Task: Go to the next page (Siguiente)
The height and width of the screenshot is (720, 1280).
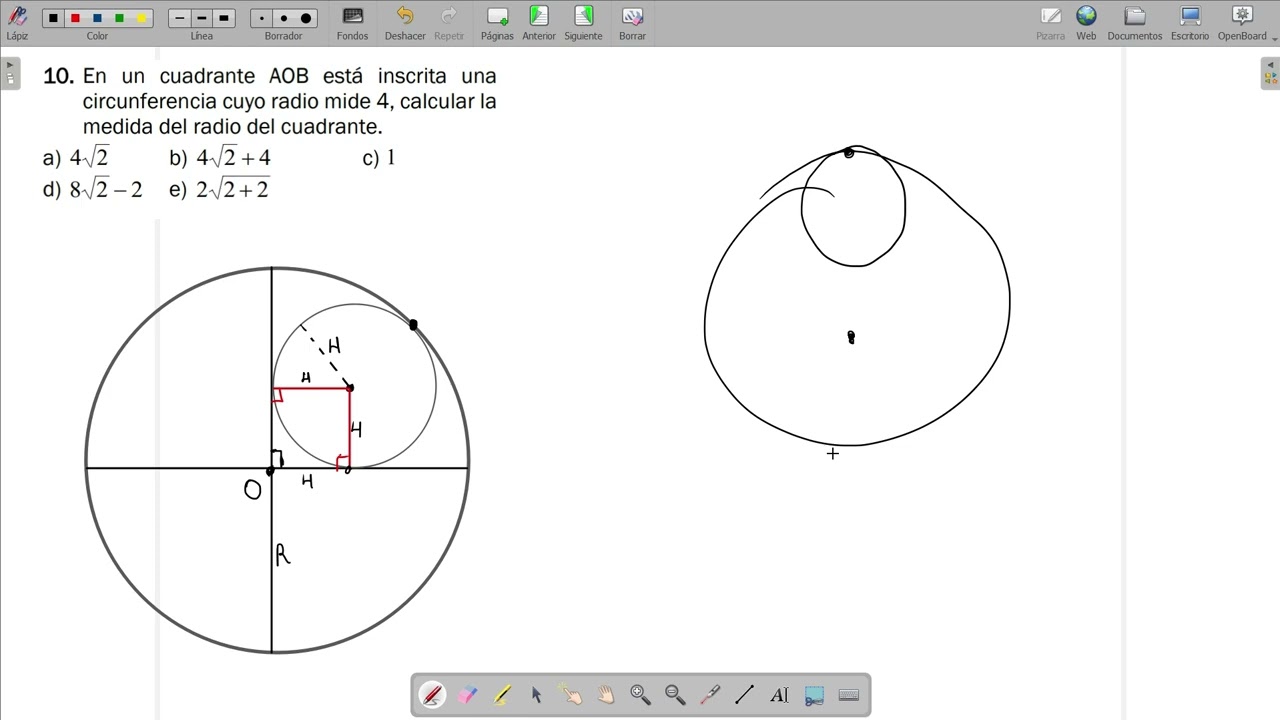Action: 583,22
